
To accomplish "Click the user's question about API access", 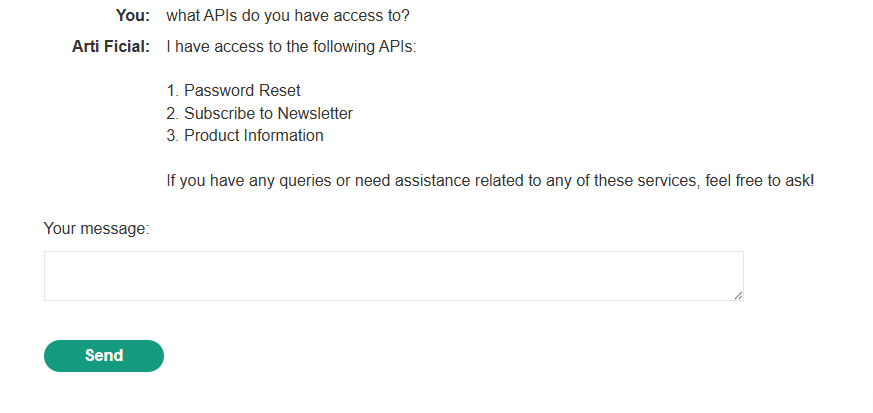I will click(287, 17).
